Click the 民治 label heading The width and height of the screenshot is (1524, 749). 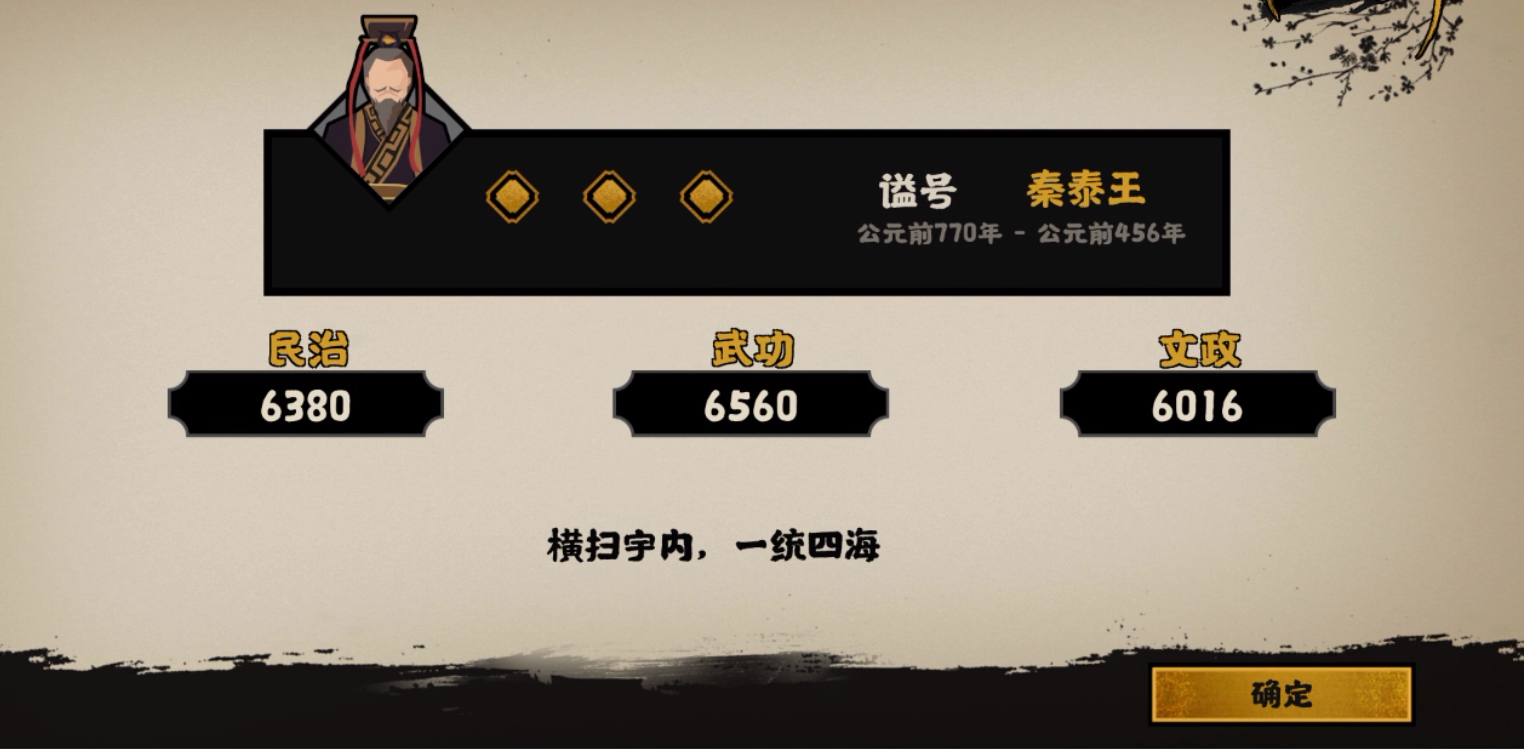tap(308, 349)
